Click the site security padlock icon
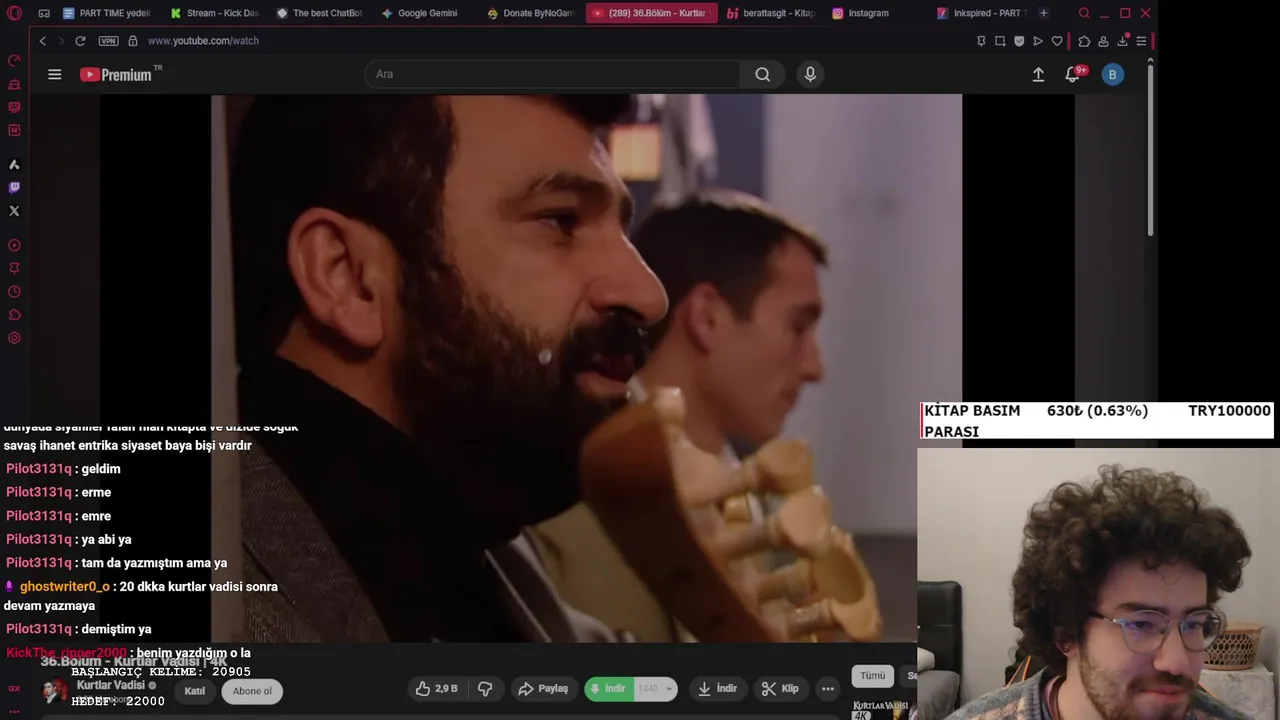 pyautogui.click(x=132, y=41)
